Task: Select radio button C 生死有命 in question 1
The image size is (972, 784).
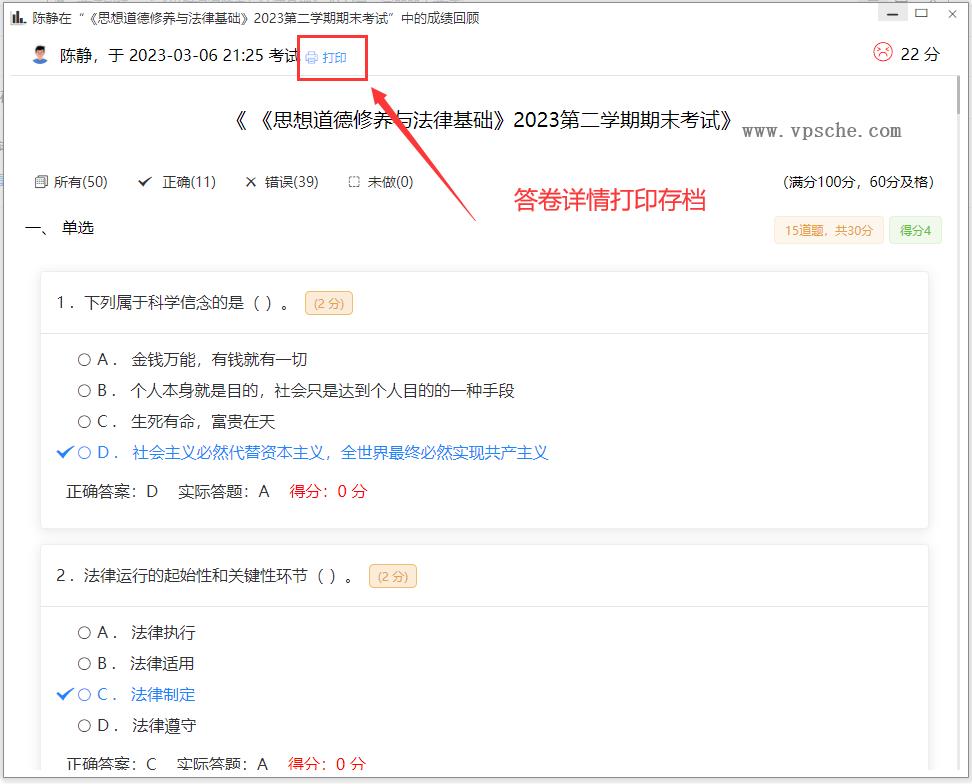Action: tap(83, 421)
